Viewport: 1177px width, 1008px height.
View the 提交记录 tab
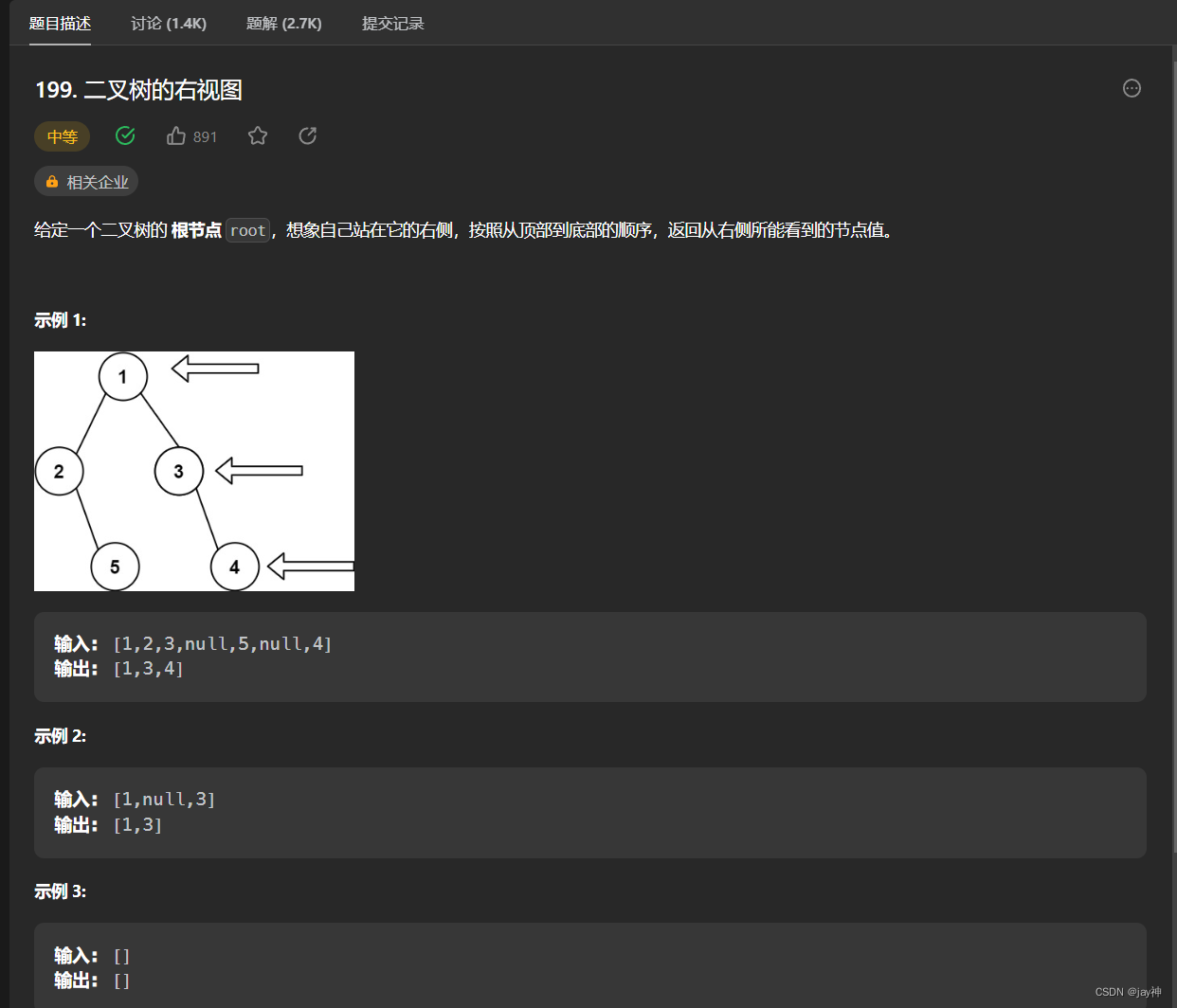coord(392,24)
